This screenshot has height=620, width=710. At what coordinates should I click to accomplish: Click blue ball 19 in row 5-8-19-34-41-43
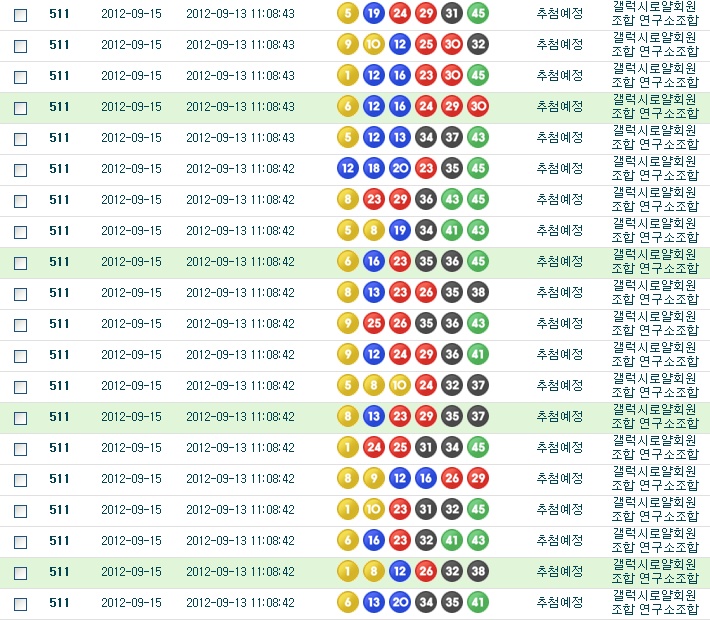(399, 230)
